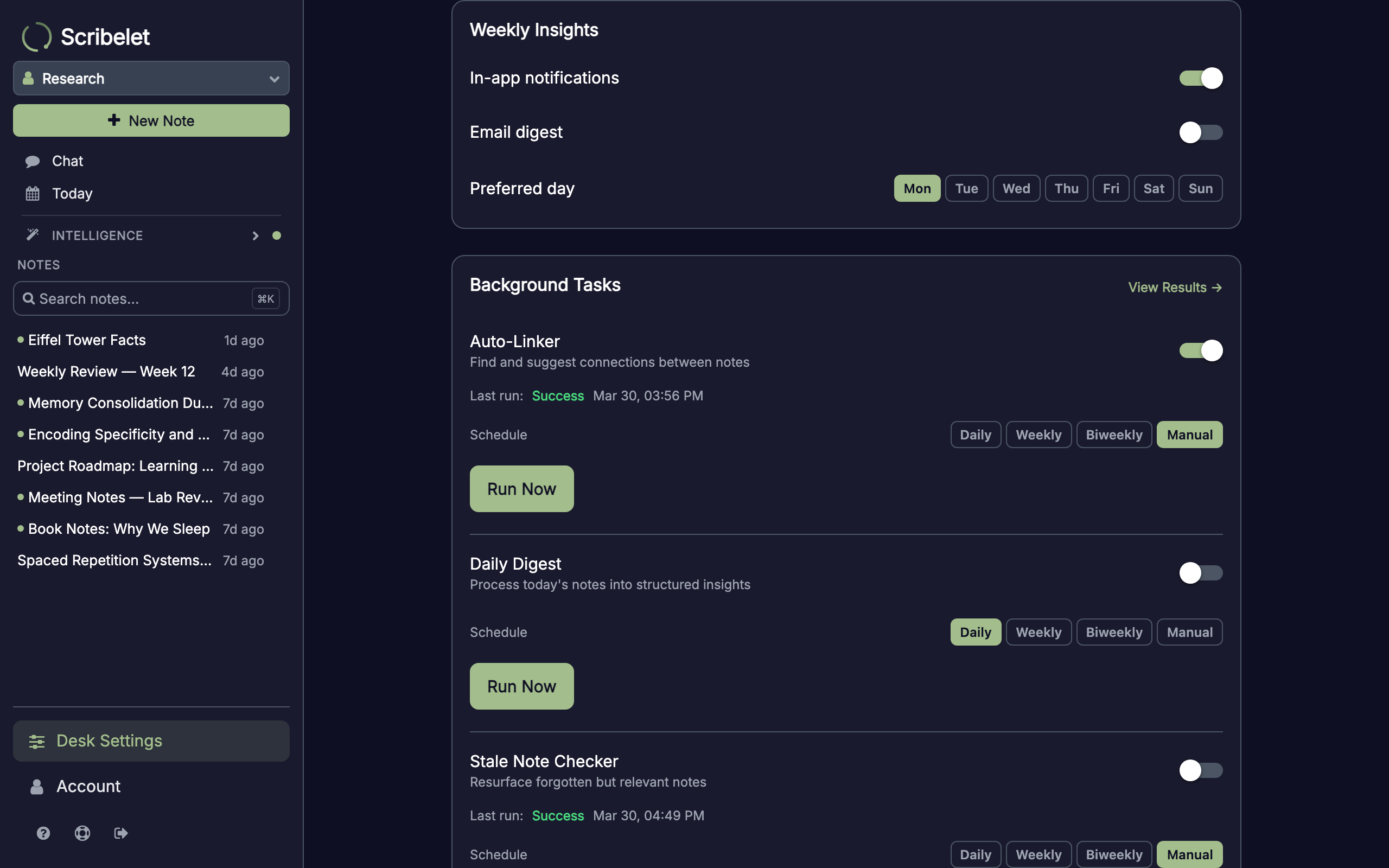Image resolution: width=1389 pixels, height=868 pixels.
Task: Click the ⌘K shortcut badge
Action: (266, 298)
